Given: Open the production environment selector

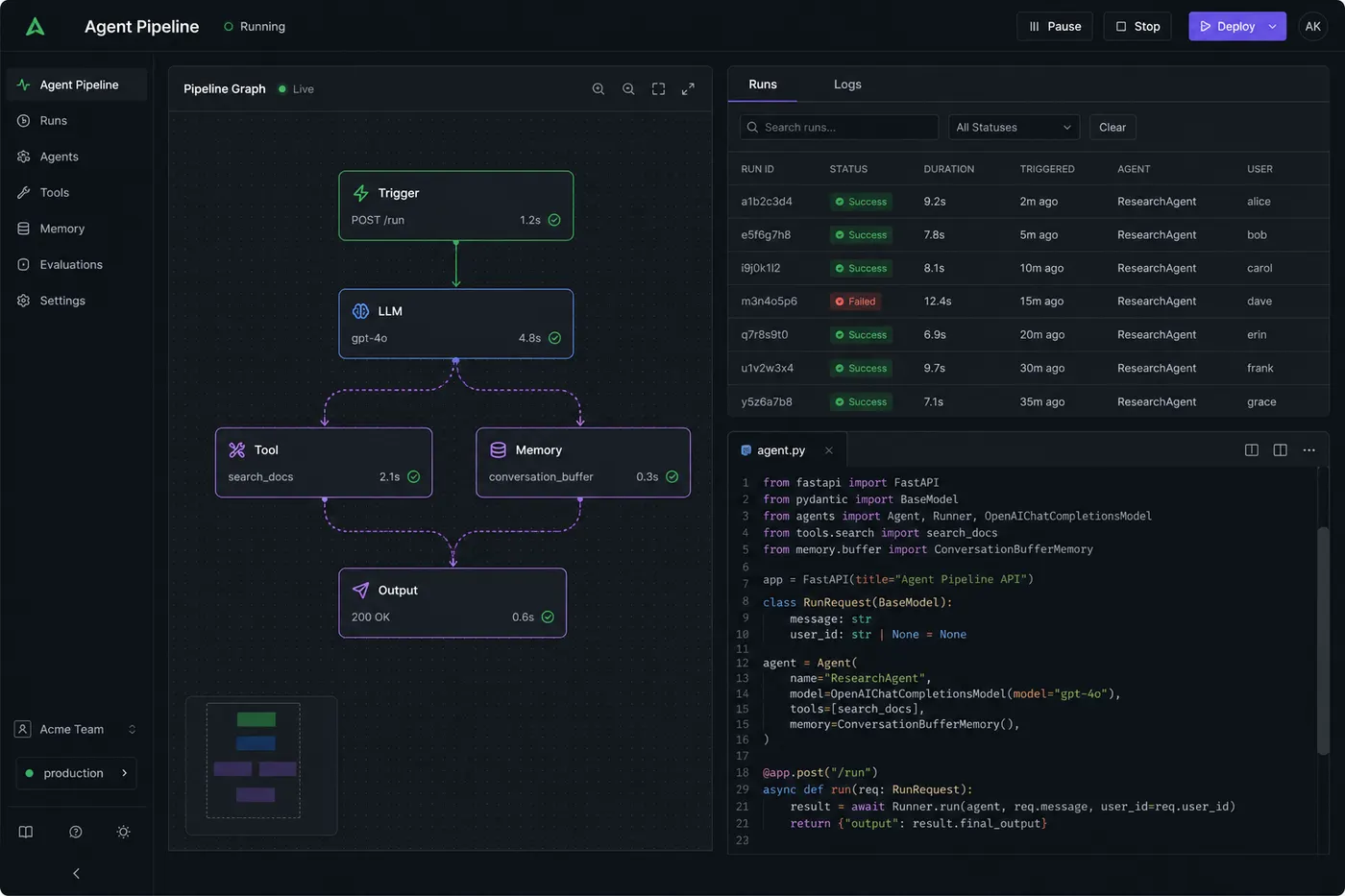Looking at the screenshot, I should click(x=76, y=773).
